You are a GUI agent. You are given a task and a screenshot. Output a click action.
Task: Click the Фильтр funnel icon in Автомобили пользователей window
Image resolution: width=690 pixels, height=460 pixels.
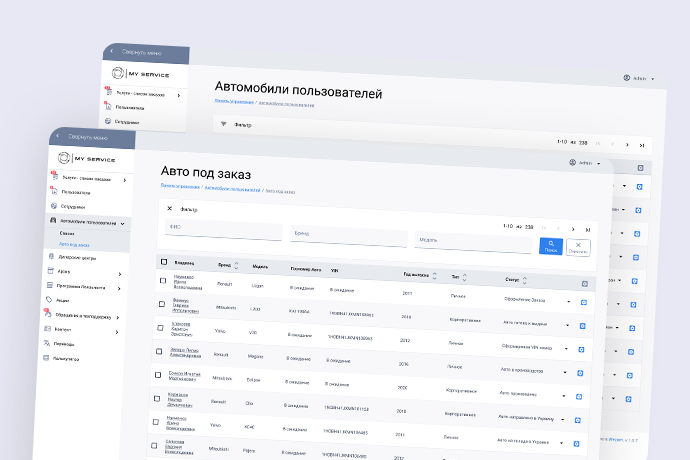pos(224,124)
